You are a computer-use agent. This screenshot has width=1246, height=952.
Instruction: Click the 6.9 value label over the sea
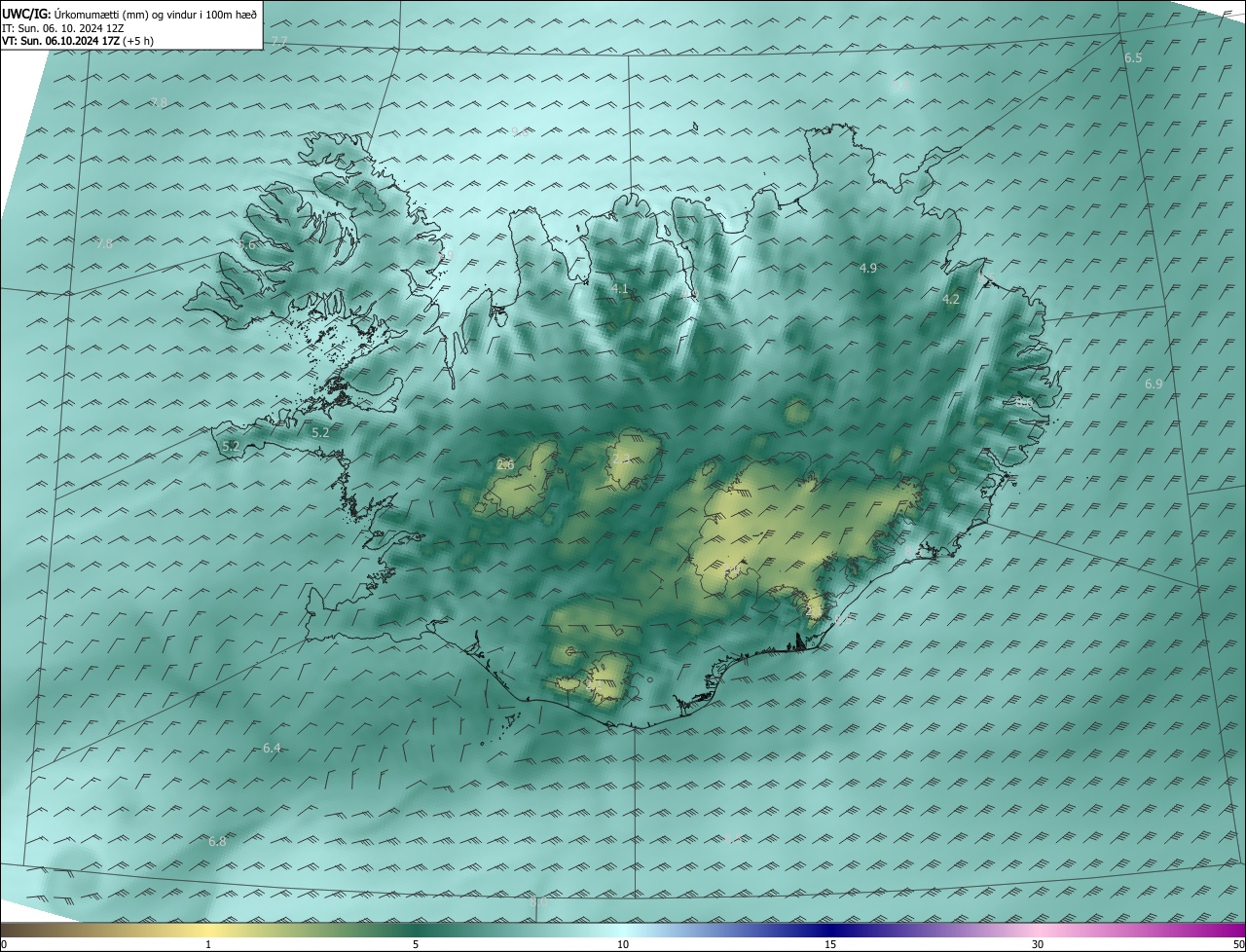pyautogui.click(x=1154, y=384)
